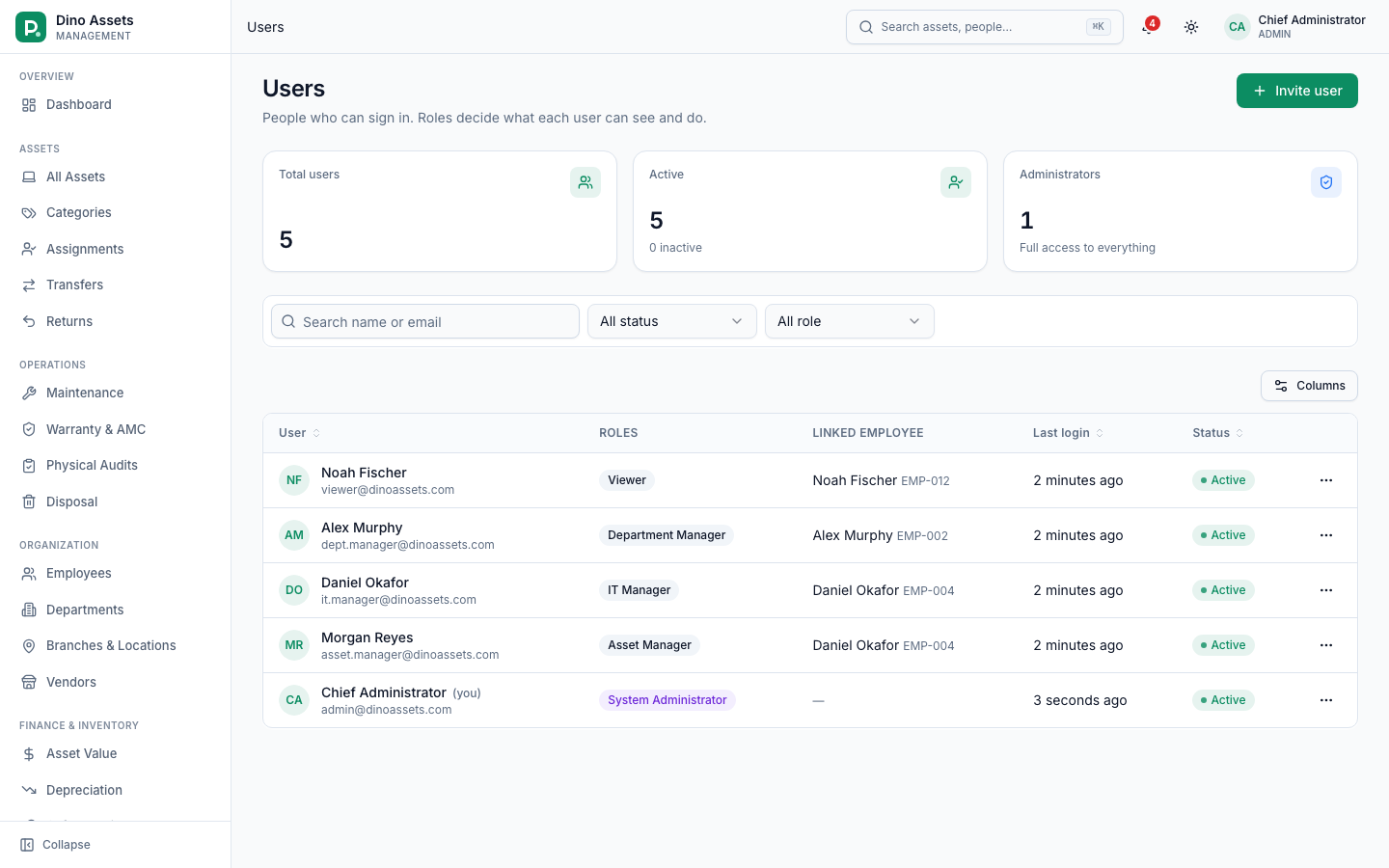Screen dimensions: 1389x868
Task: Click Active status badge for Morgan Reyes
Action: tap(1223, 645)
